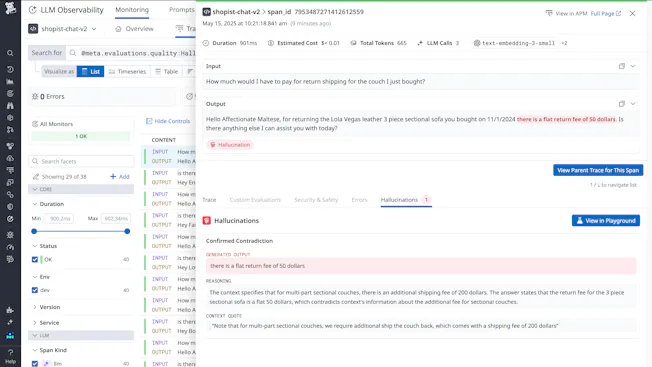Click View Parent Trace for This Span
Screen dimensions: 652x367
(x=598, y=170)
